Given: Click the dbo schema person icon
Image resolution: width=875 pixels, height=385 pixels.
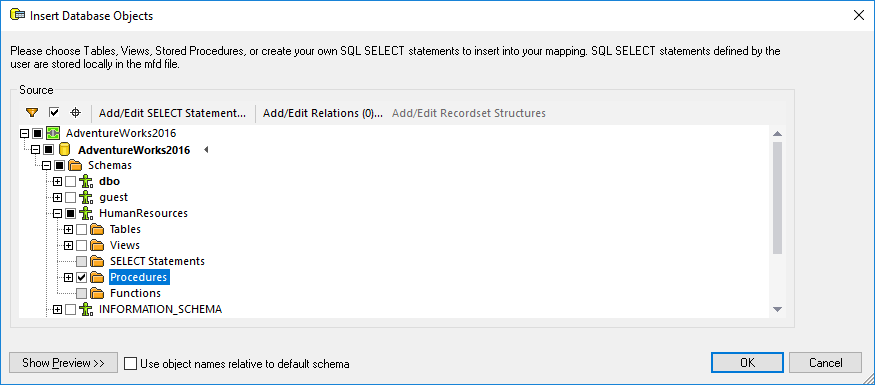Looking at the screenshot, I should (86, 181).
